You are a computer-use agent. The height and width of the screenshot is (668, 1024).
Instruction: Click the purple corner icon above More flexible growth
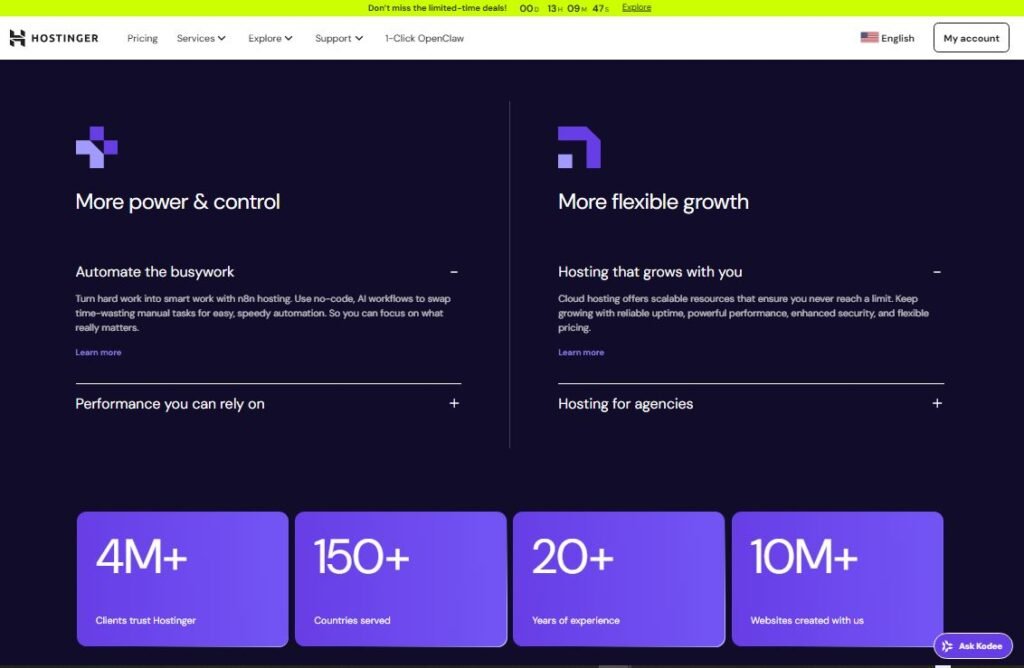579,147
